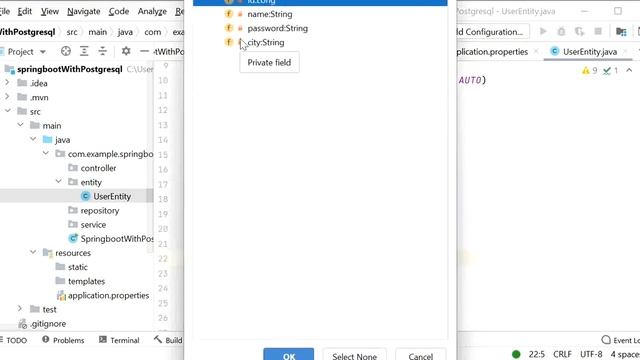640x360 pixels.
Task: Open the Problems tool window
Action: (63, 340)
